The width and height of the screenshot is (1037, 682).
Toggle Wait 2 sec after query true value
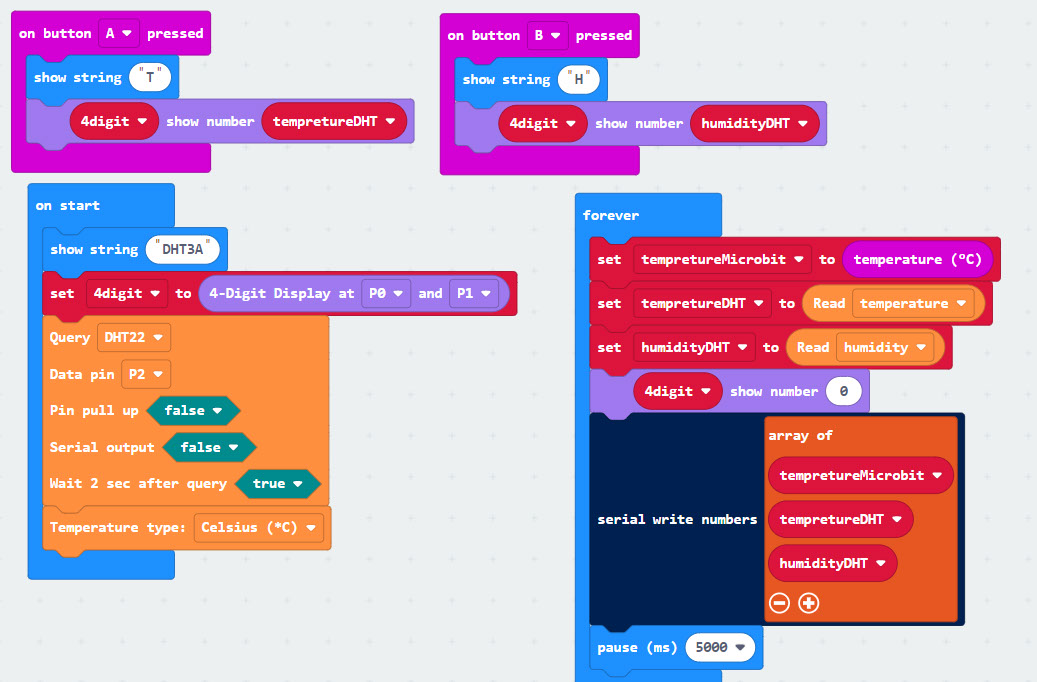[277, 484]
